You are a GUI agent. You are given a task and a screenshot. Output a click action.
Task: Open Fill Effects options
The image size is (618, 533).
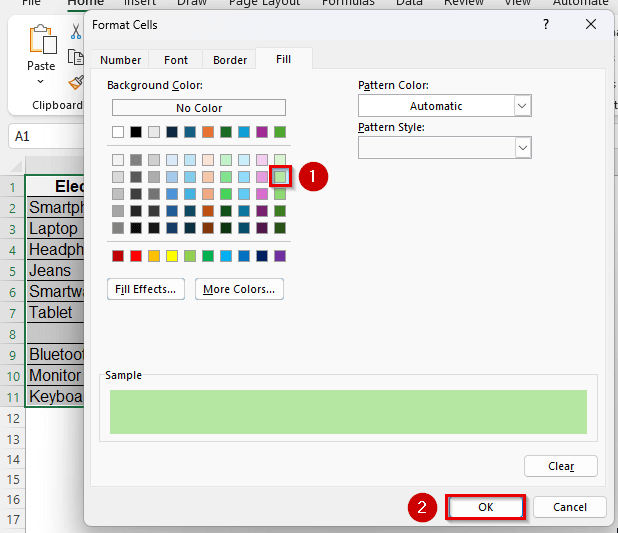point(146,290)
